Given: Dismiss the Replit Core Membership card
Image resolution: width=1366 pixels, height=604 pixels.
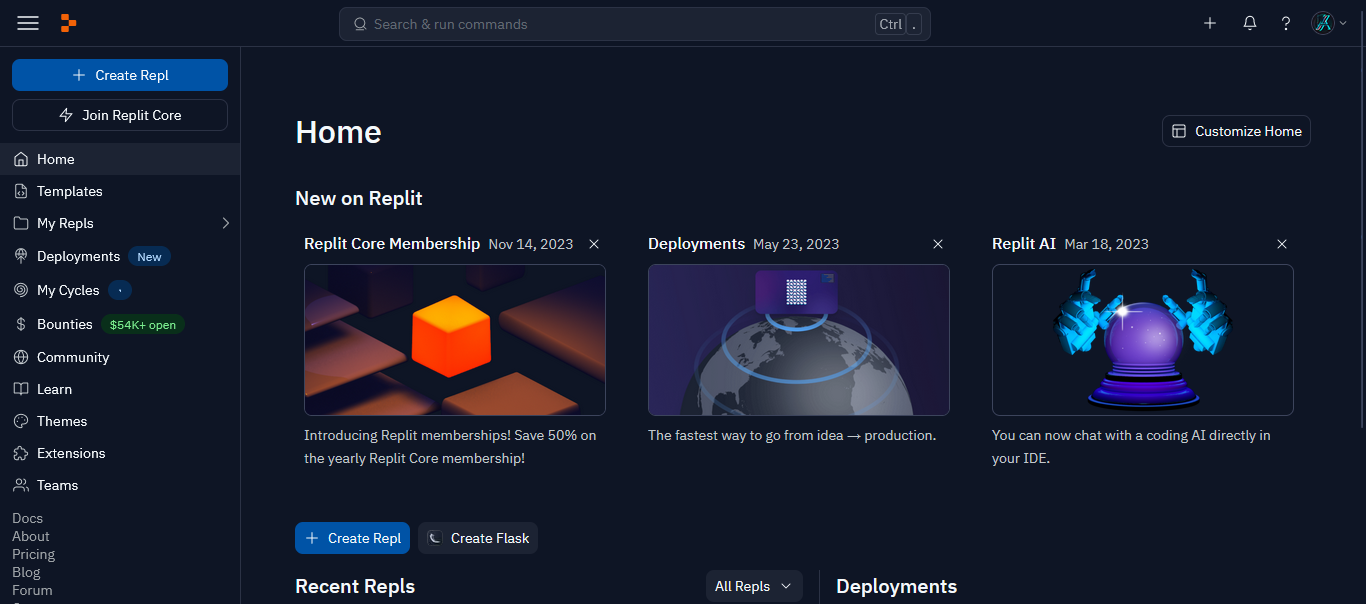Looking at the screenshot, I should tap(594, 244).
